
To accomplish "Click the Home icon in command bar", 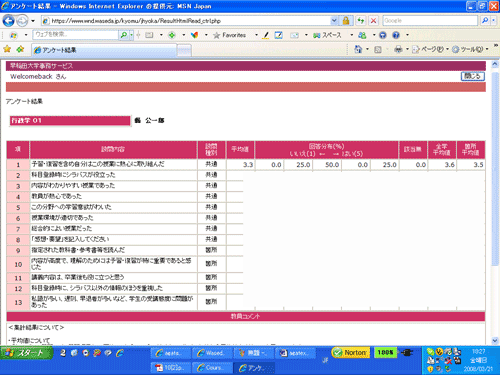I will [358, 49].
